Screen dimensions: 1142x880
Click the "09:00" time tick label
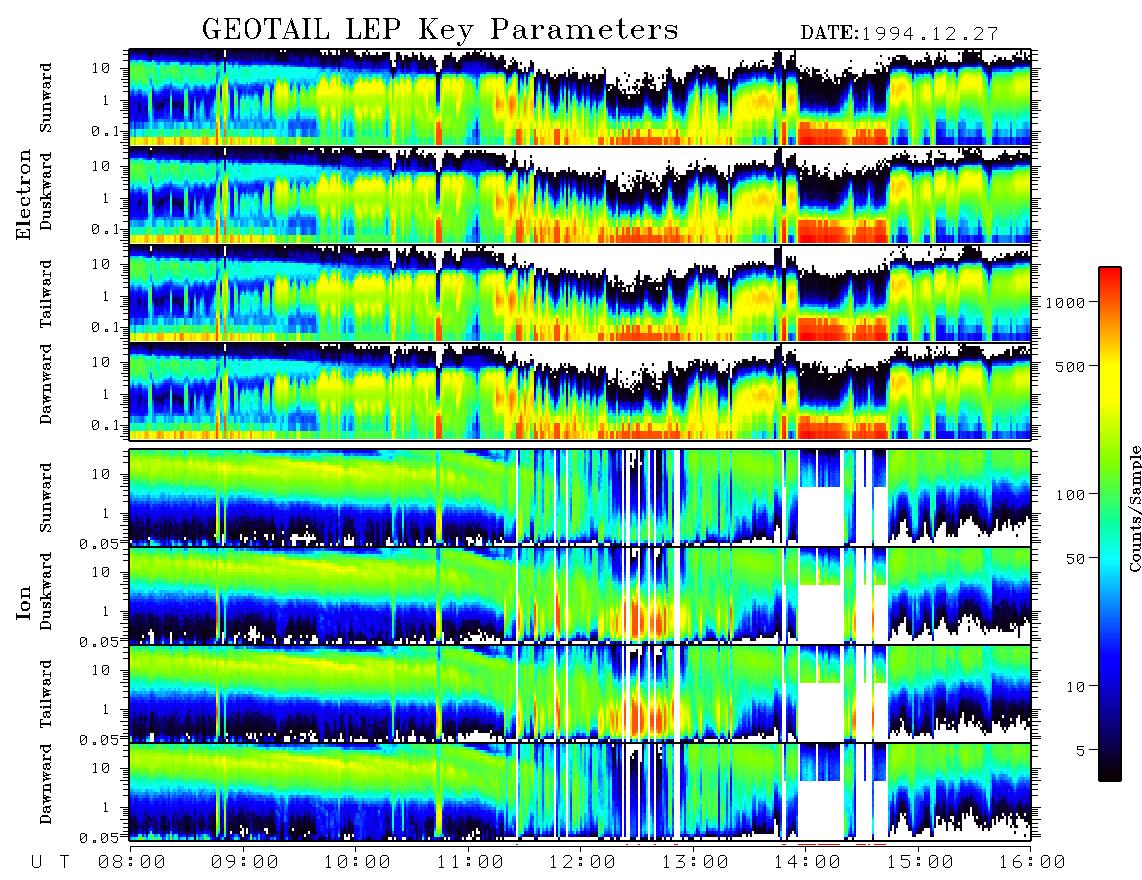245,862
